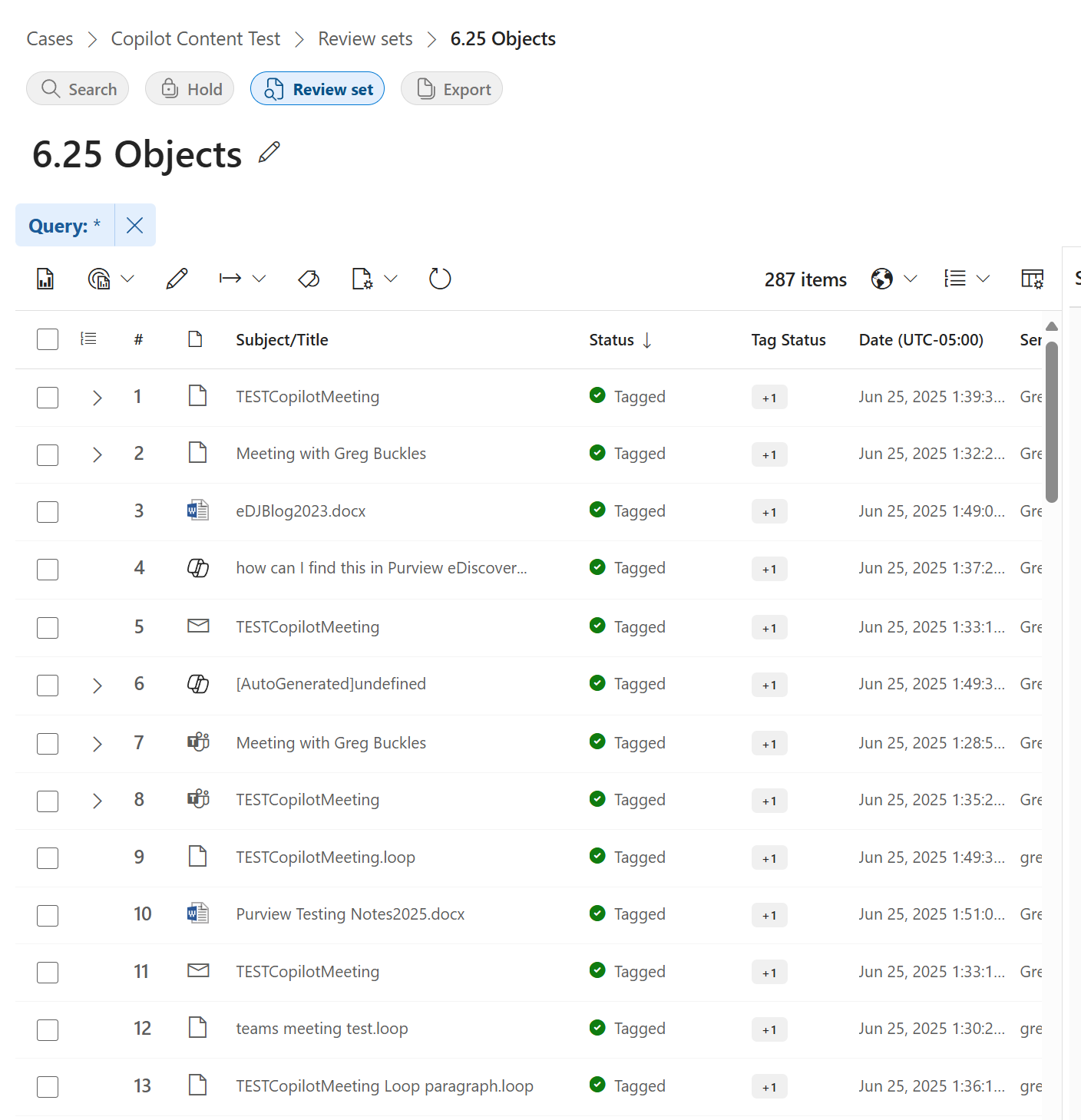Click the Teams icon on row 7
The height and width of the screenshot is (1120, 1081).
coord(198,742)
